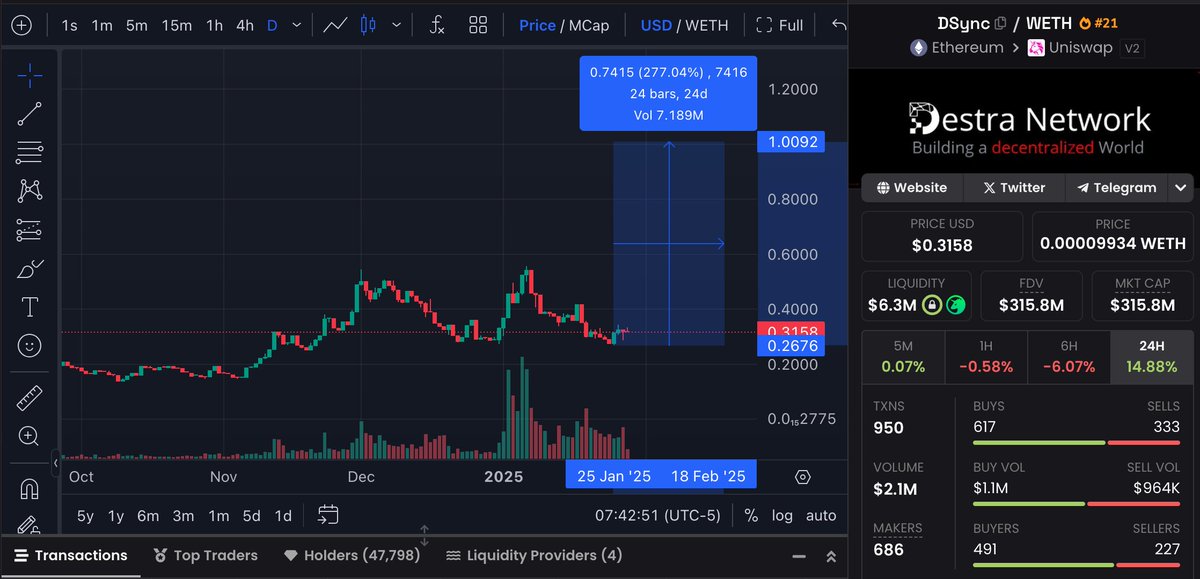Viewport: 1200px width, 579px height.
Task: Open the Top Traders tab
Action: [205, 555]
